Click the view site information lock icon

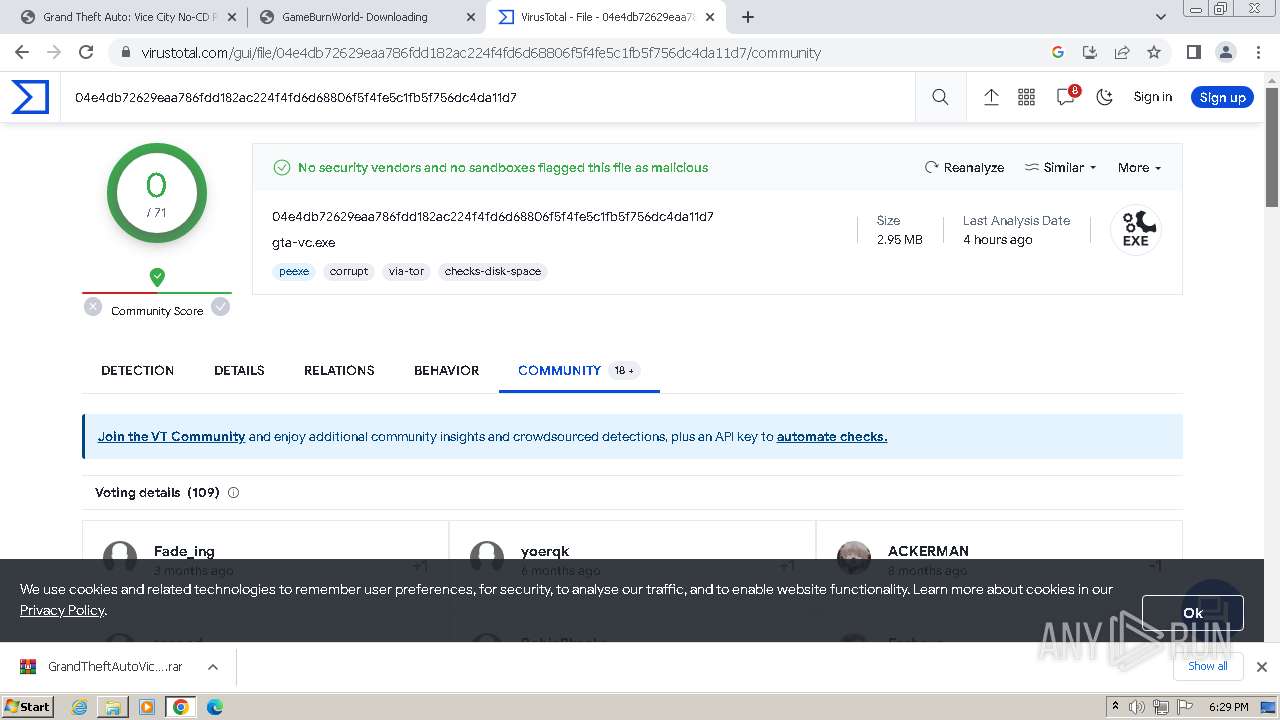126,52
